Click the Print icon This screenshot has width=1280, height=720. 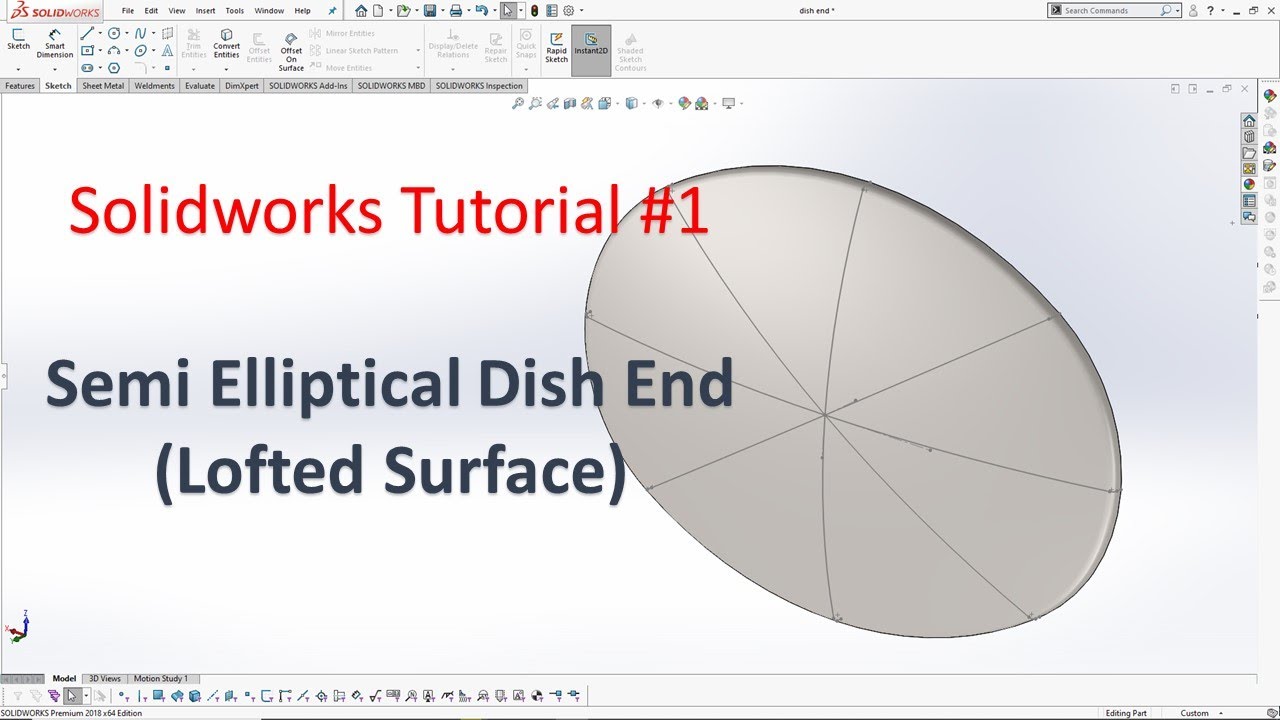pyautogui.click(x=455, y=11)
